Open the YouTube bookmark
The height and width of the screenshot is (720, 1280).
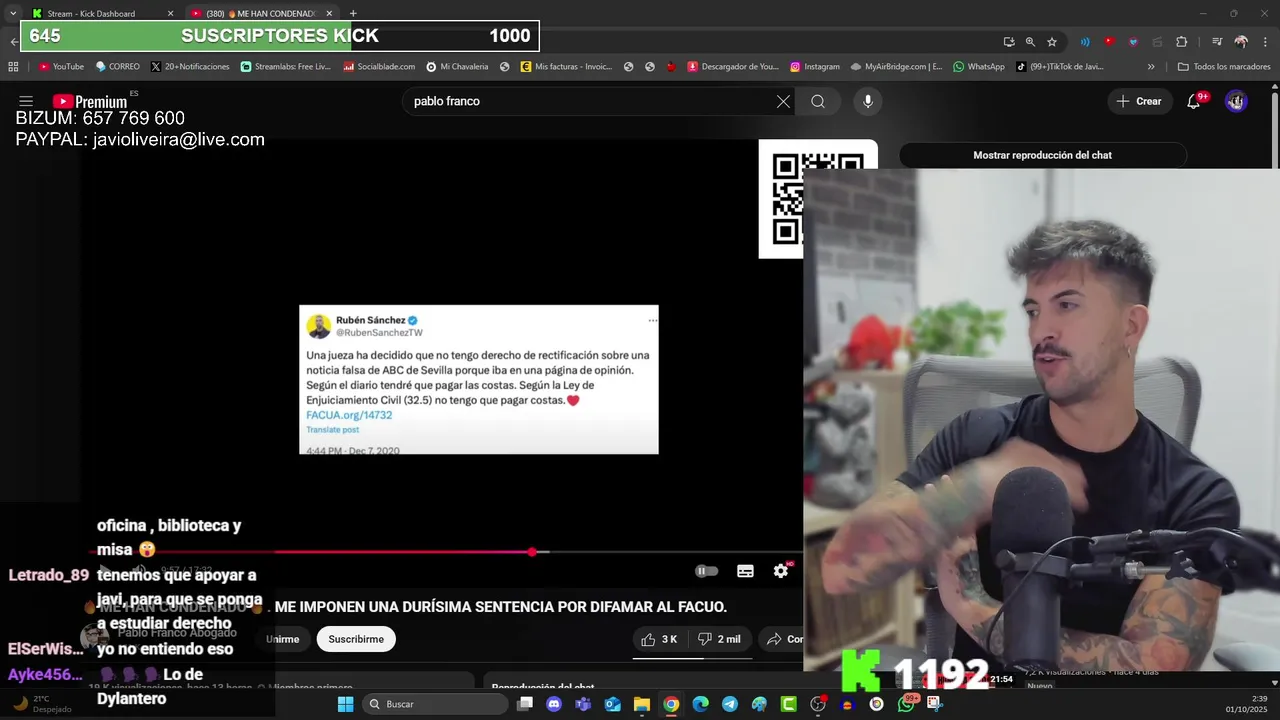point(61,67)
